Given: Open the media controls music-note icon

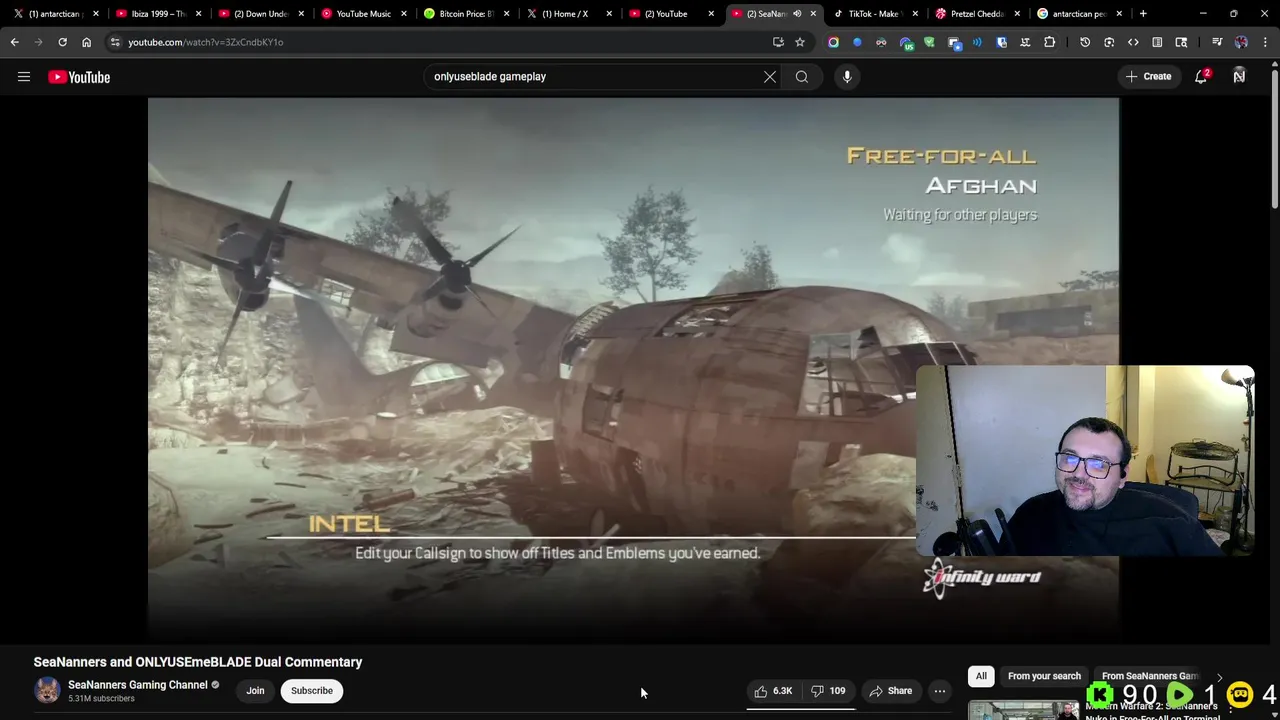Looking at the screenshot, I should [1217, 42].
